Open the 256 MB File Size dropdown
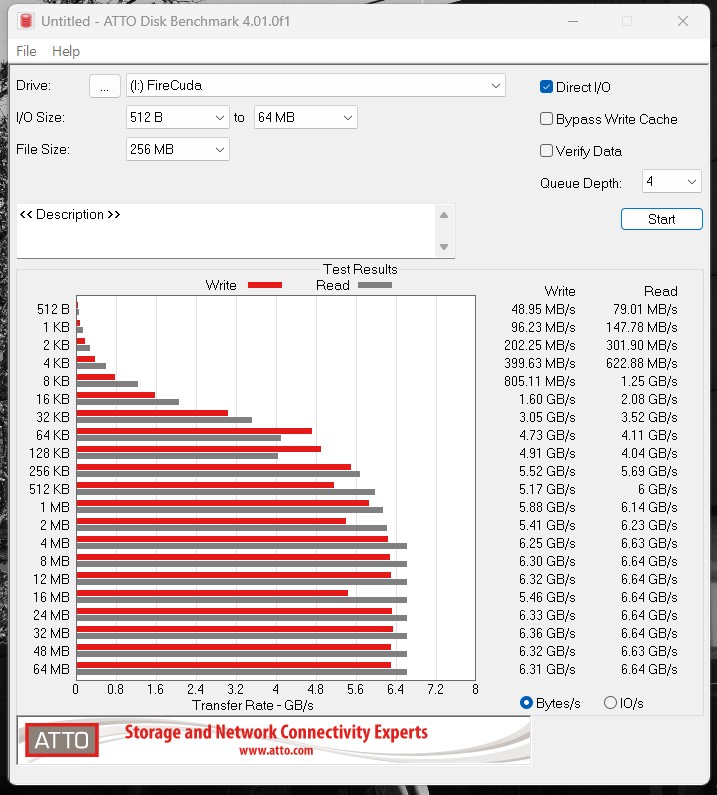This screenshot has height=795, width=717. (x=178, y=150)
